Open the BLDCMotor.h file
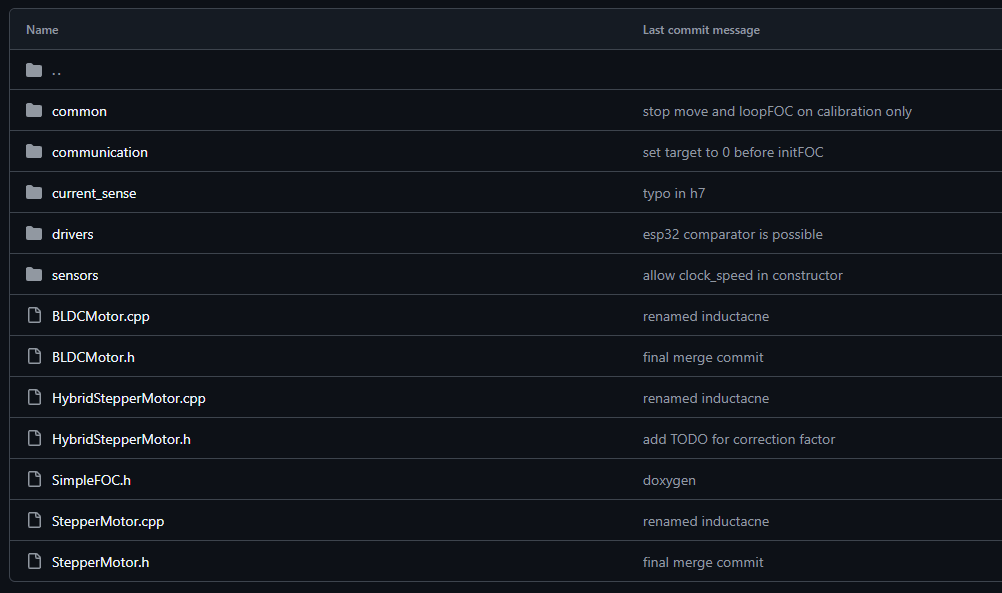 tap(93, 357)
